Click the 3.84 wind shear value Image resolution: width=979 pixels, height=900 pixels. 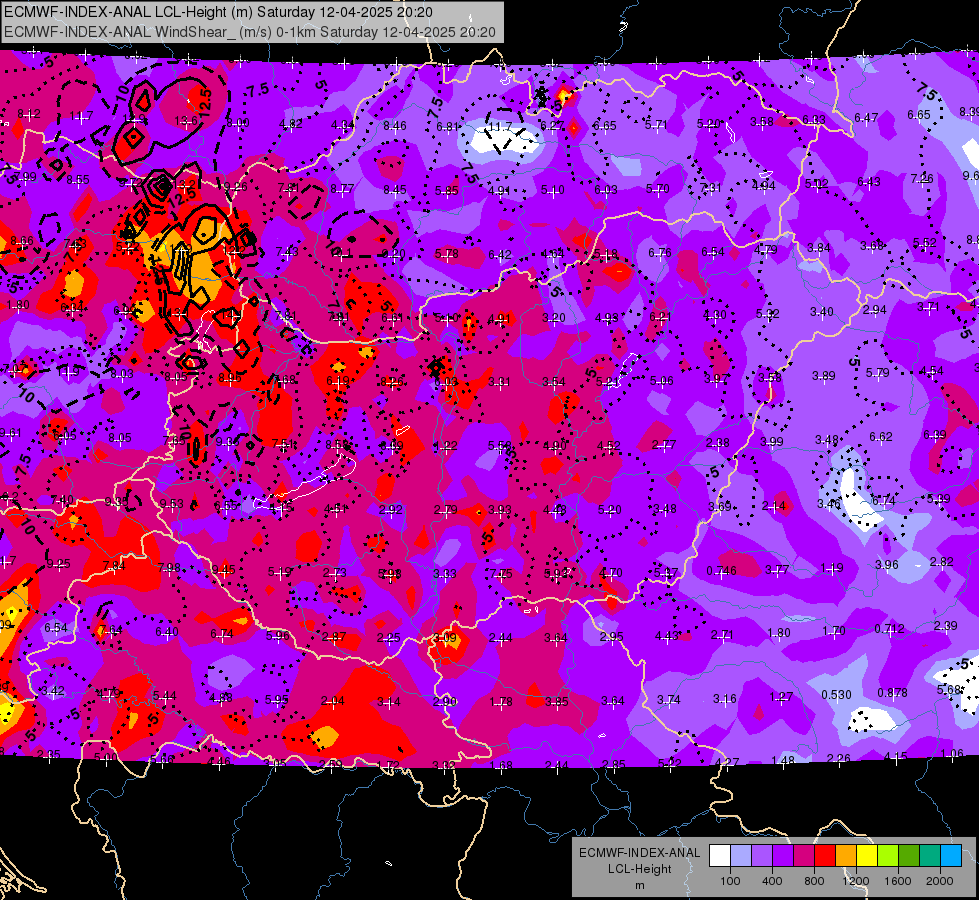pos(819,248)
